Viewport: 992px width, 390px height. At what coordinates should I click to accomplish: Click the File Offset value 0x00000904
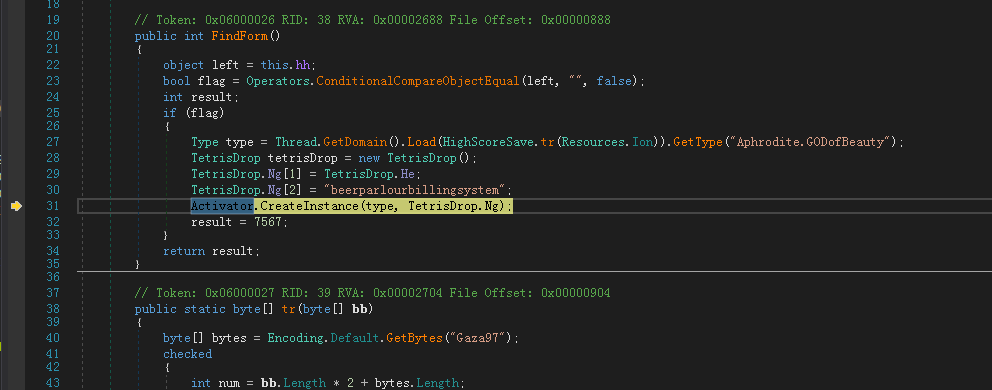click(x=576, y=292)
